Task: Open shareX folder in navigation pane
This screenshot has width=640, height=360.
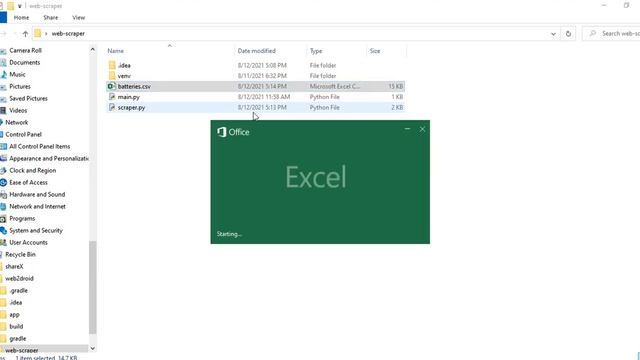Action: click(x=14, y=267)
